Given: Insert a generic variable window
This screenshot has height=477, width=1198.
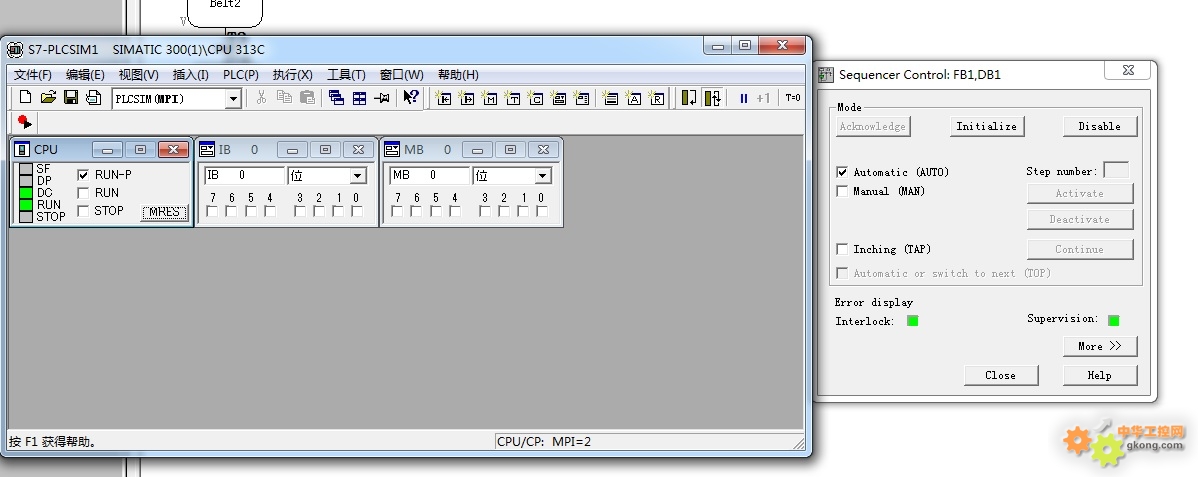Looking at the screenshot, I should tap(559, 98).
